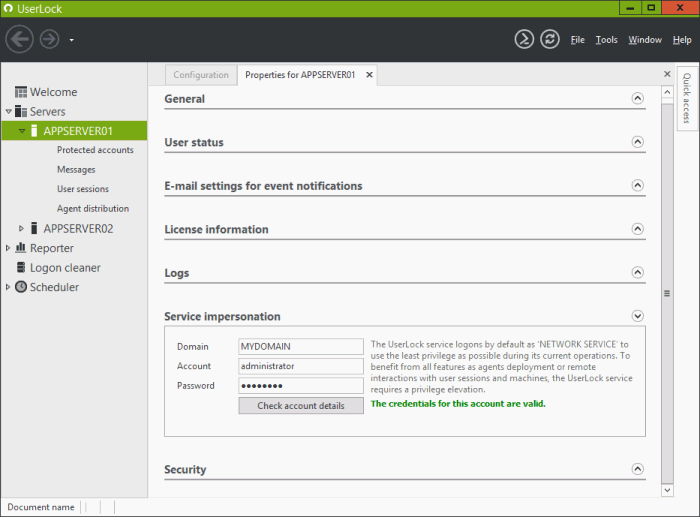Collapse Service impersonation section chevron

[x=638, y=316]
